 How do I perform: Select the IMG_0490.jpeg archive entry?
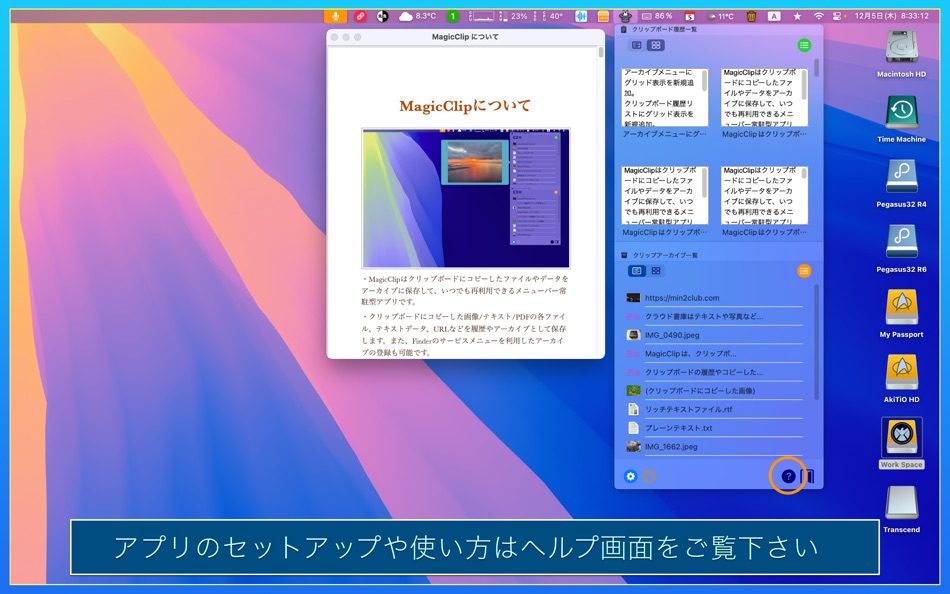714,335
